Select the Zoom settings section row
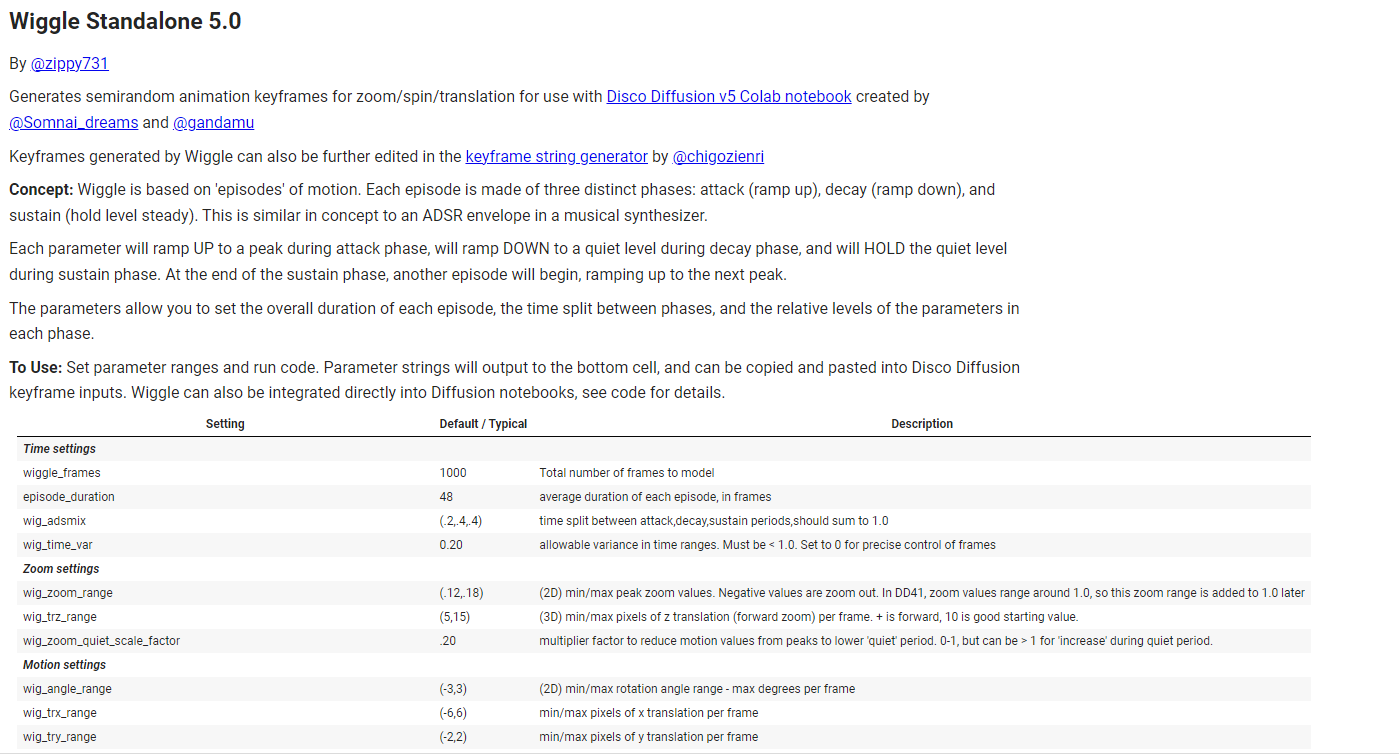The width and height of the screenshot is (1399, 756). point(663,569)
